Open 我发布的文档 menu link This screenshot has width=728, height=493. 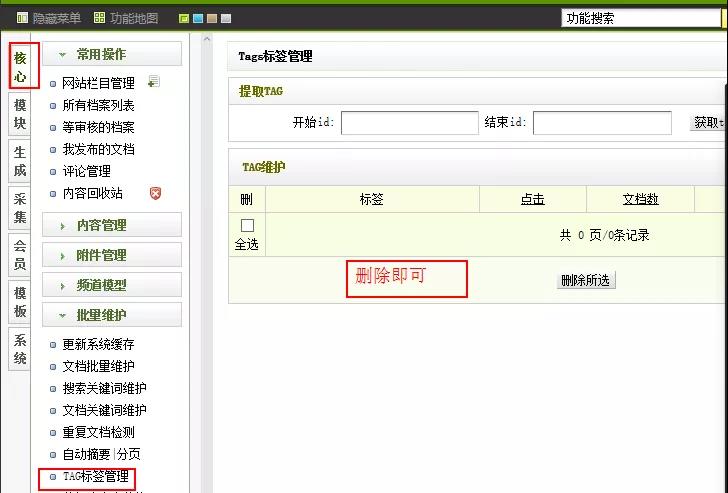click(98, 149)
